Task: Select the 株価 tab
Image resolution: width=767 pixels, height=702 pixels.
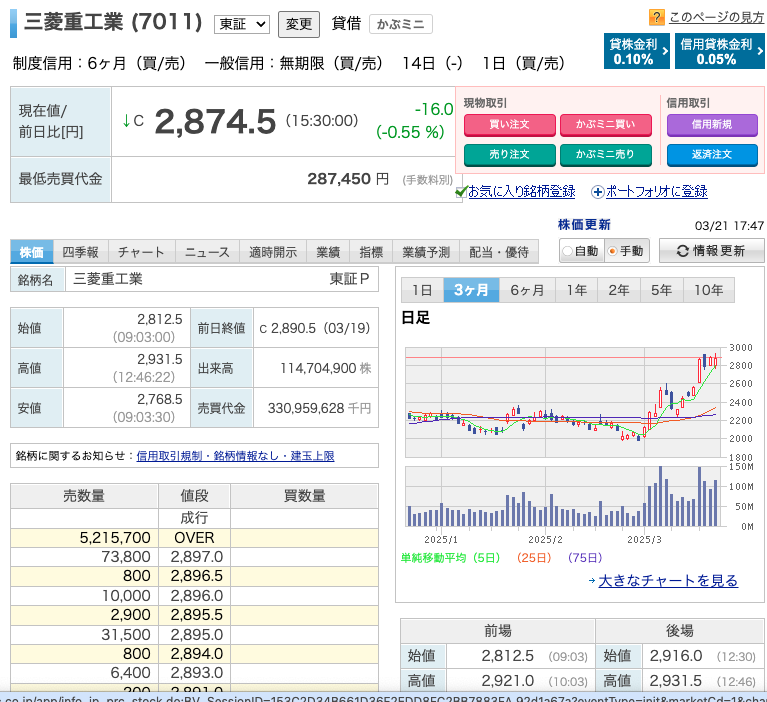Action: (32, 252)
